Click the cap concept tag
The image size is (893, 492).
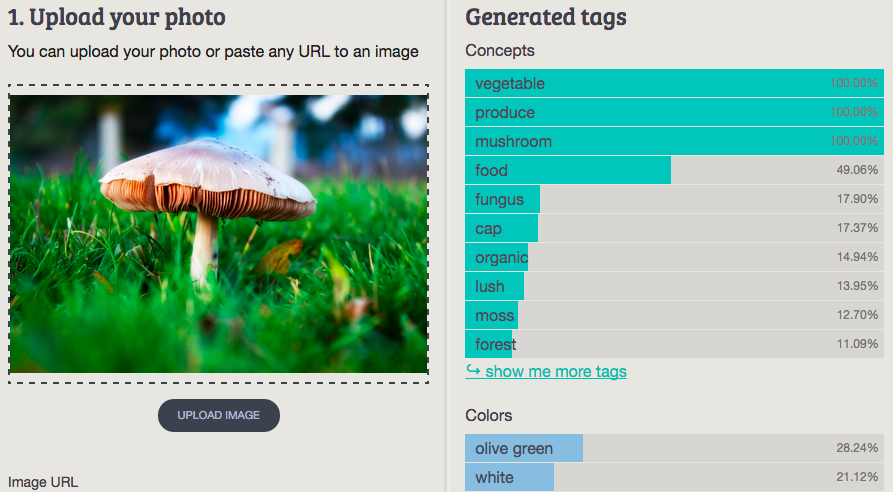pos(489,229)
